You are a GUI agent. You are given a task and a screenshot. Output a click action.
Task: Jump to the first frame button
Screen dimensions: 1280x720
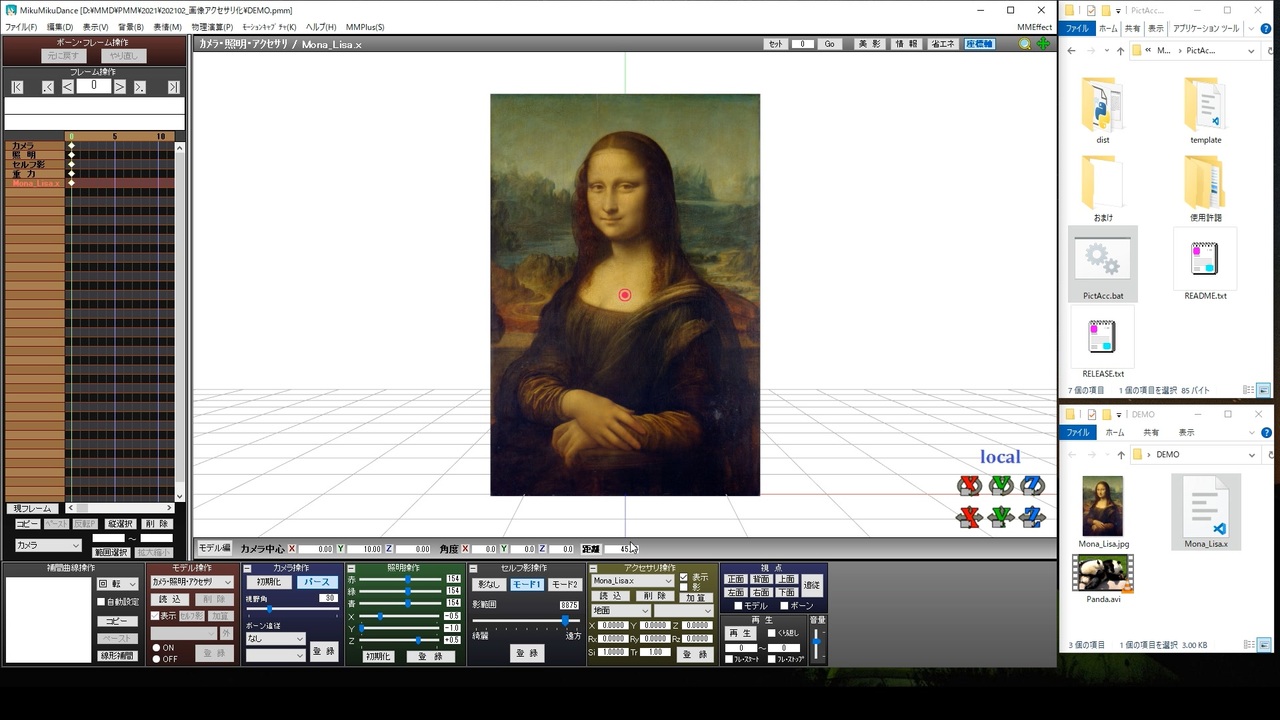click(x=17, y=87)
